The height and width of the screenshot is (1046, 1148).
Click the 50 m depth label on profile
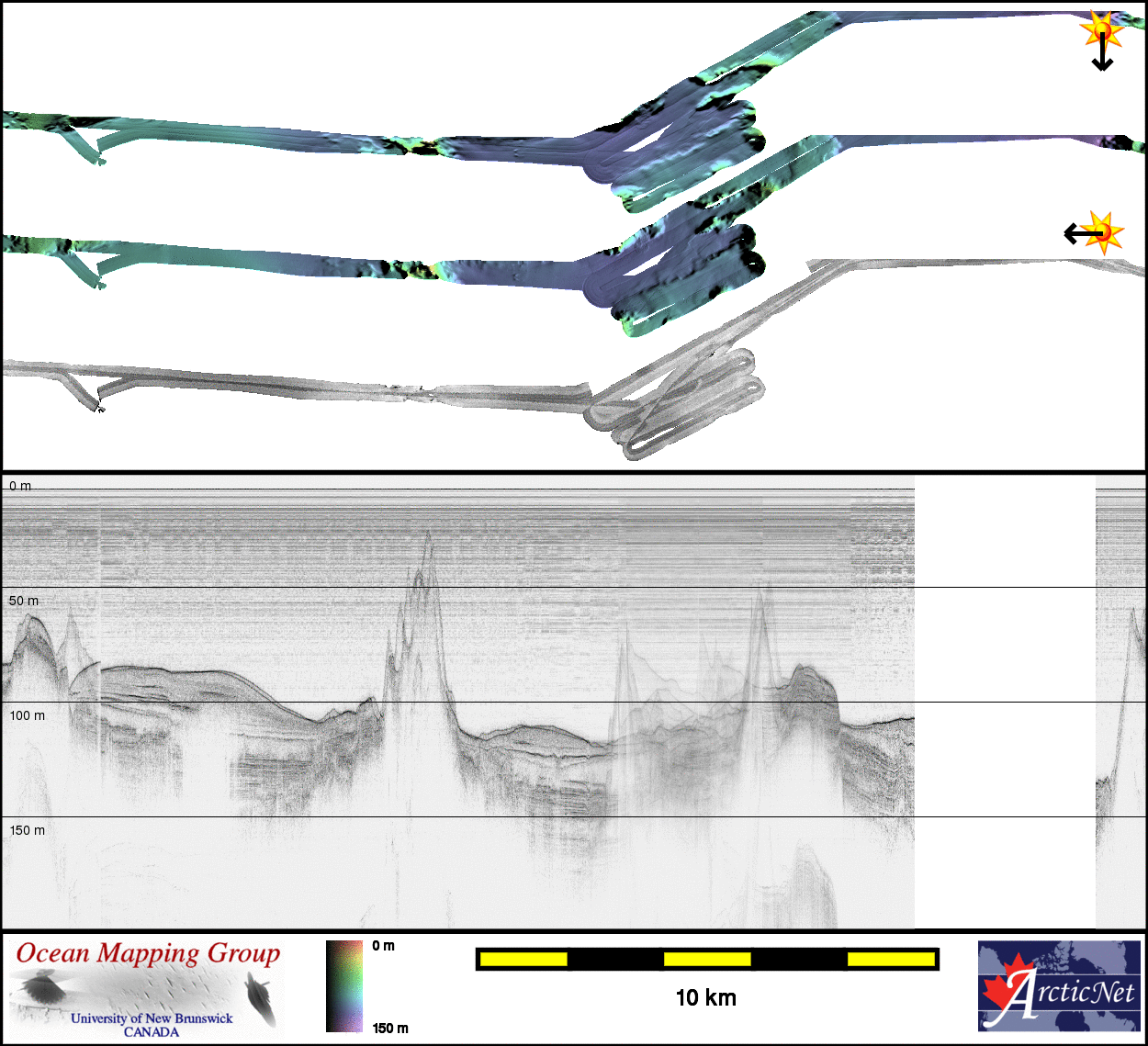tap(24, 601)
